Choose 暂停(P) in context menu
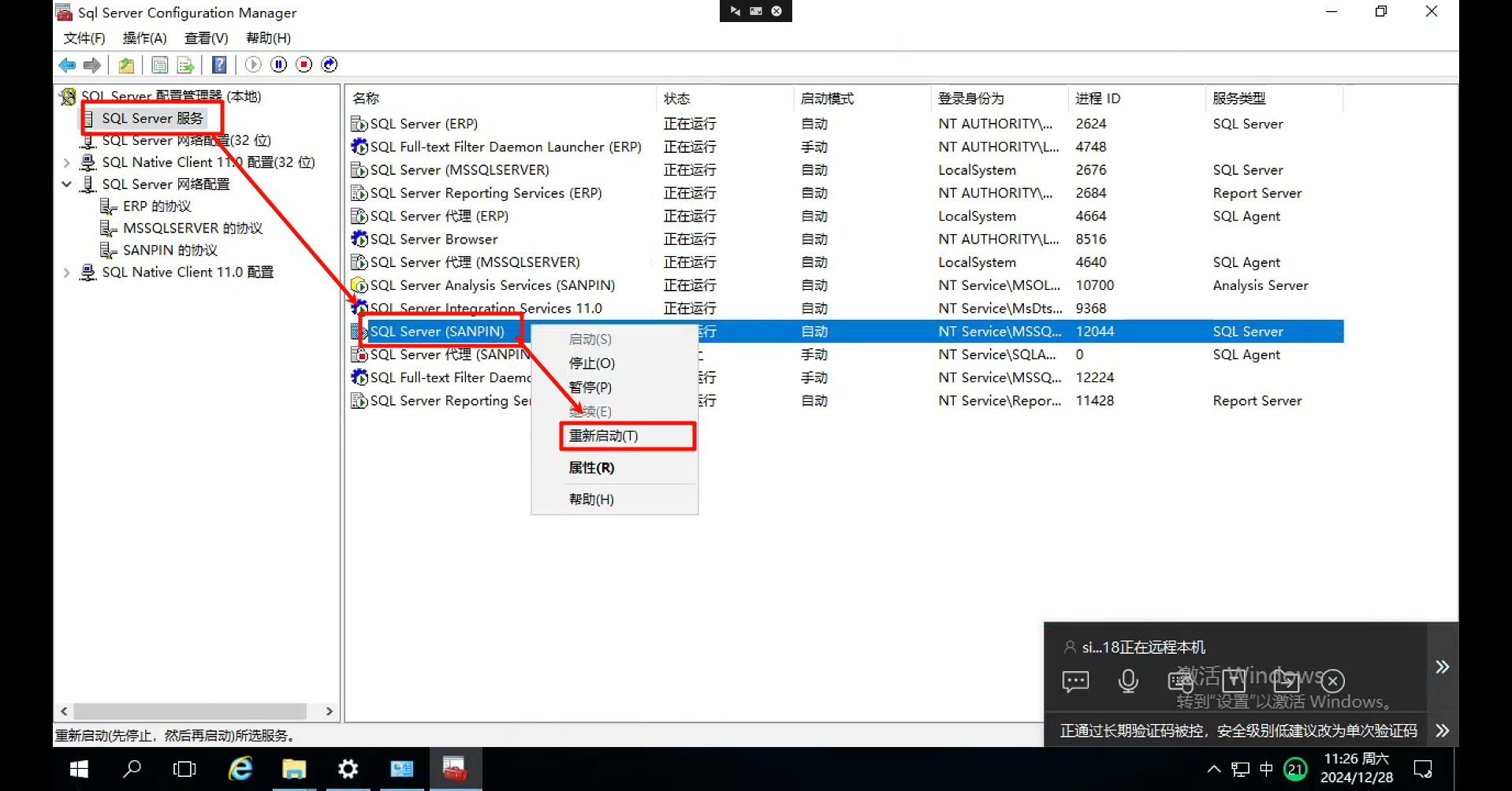1512x791 pixels. [x=614, y=388]
